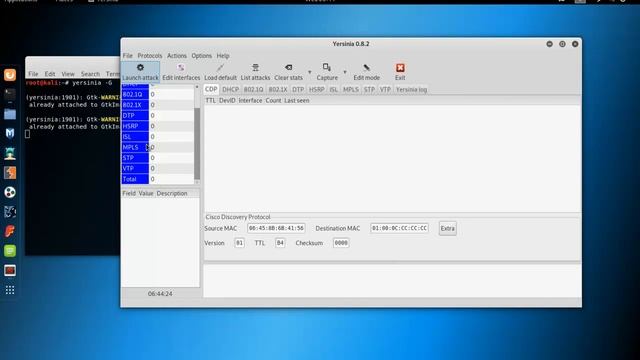This screenshot has height=360, width=640.
Task: Click the Version value field
Action: point(240,243)
